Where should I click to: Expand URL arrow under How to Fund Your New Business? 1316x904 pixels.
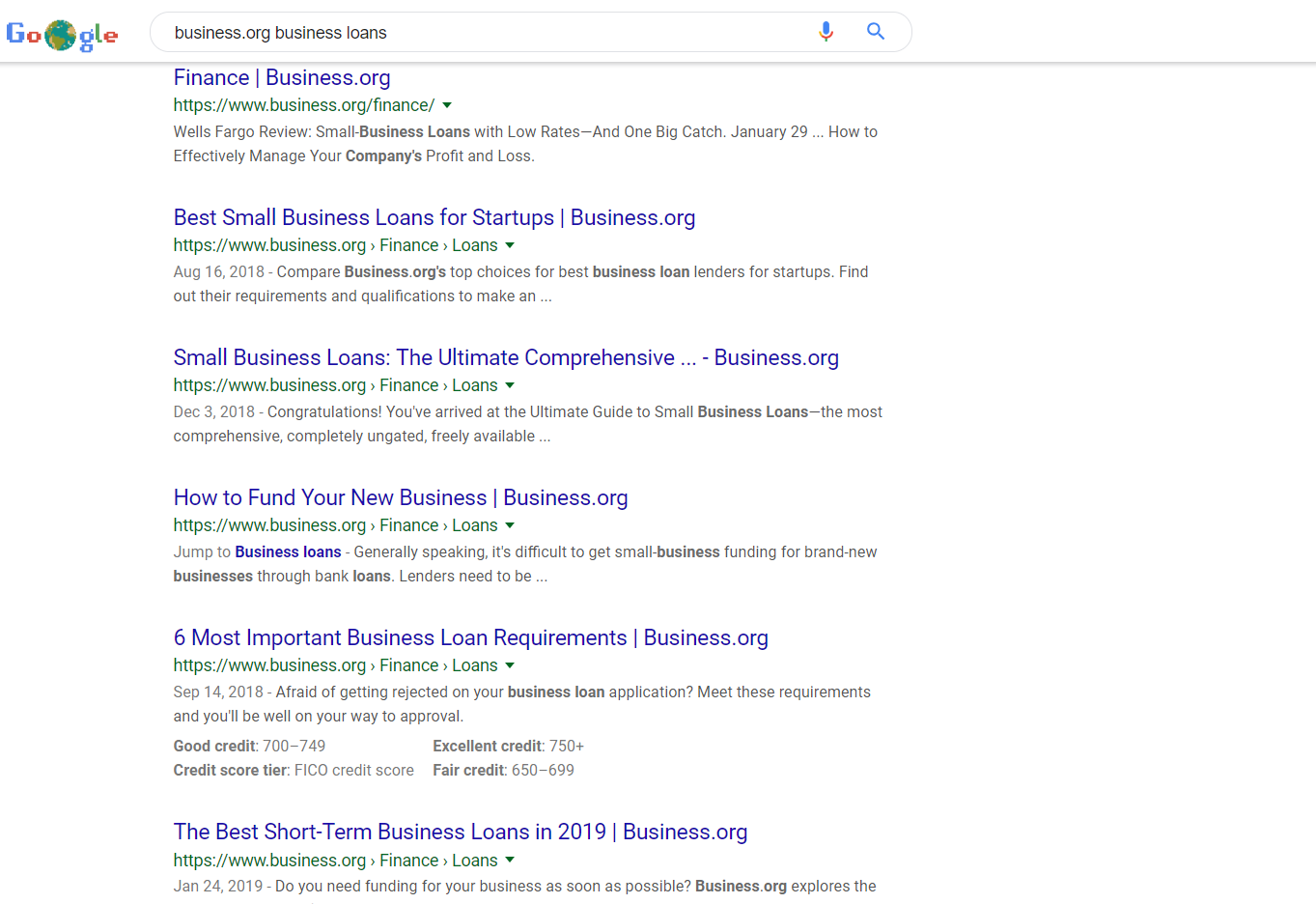pos(510,525)
